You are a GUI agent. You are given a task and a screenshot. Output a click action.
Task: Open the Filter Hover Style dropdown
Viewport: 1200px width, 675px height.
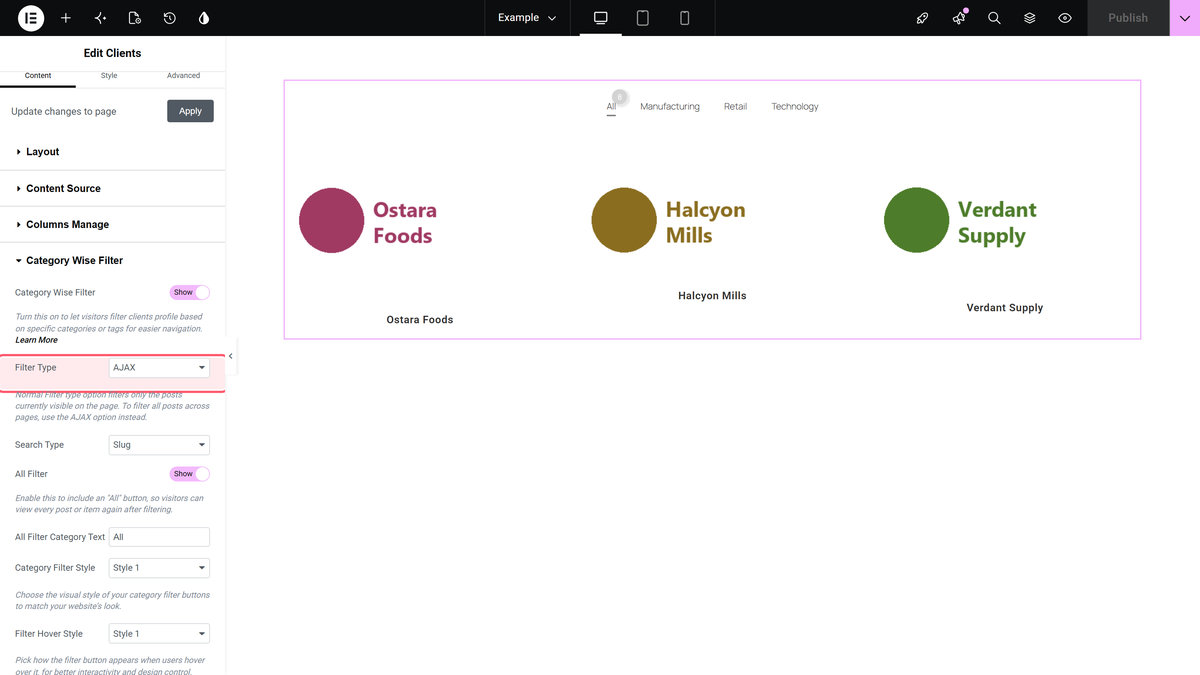click(159, 634)
